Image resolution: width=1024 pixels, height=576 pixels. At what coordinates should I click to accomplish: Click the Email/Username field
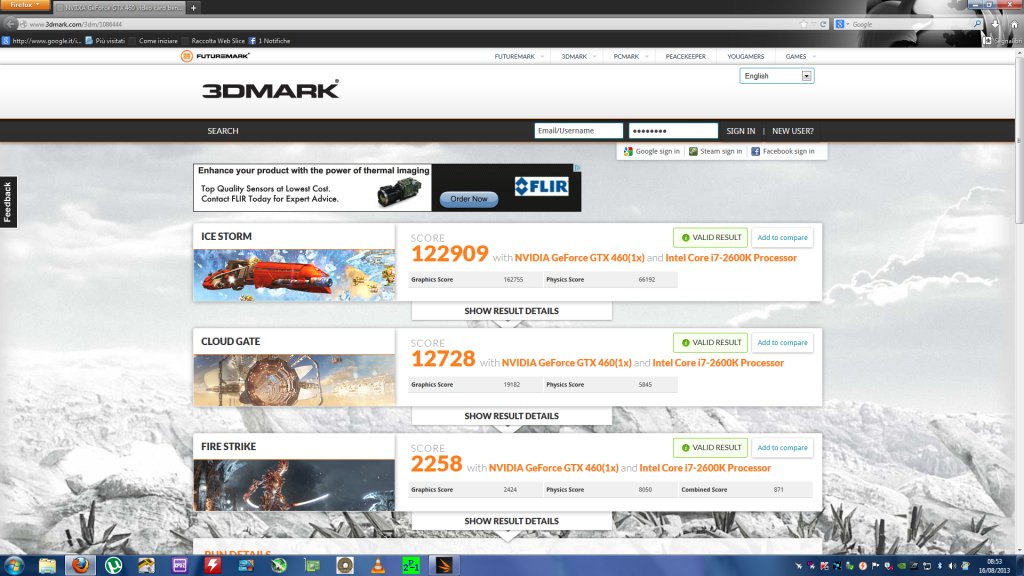click(x=578, y=131)
